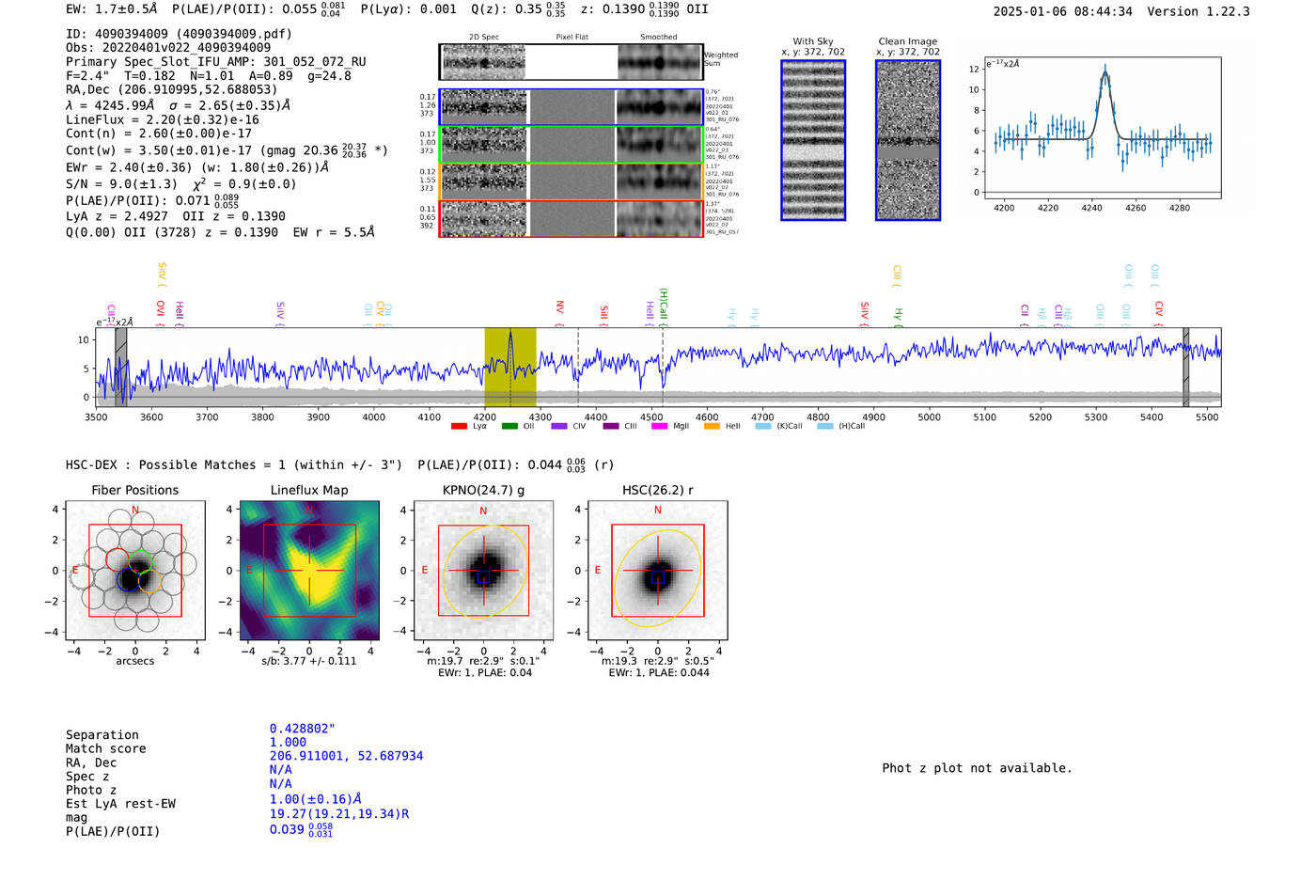Open the Lineflux Map panel

point(309,571)
